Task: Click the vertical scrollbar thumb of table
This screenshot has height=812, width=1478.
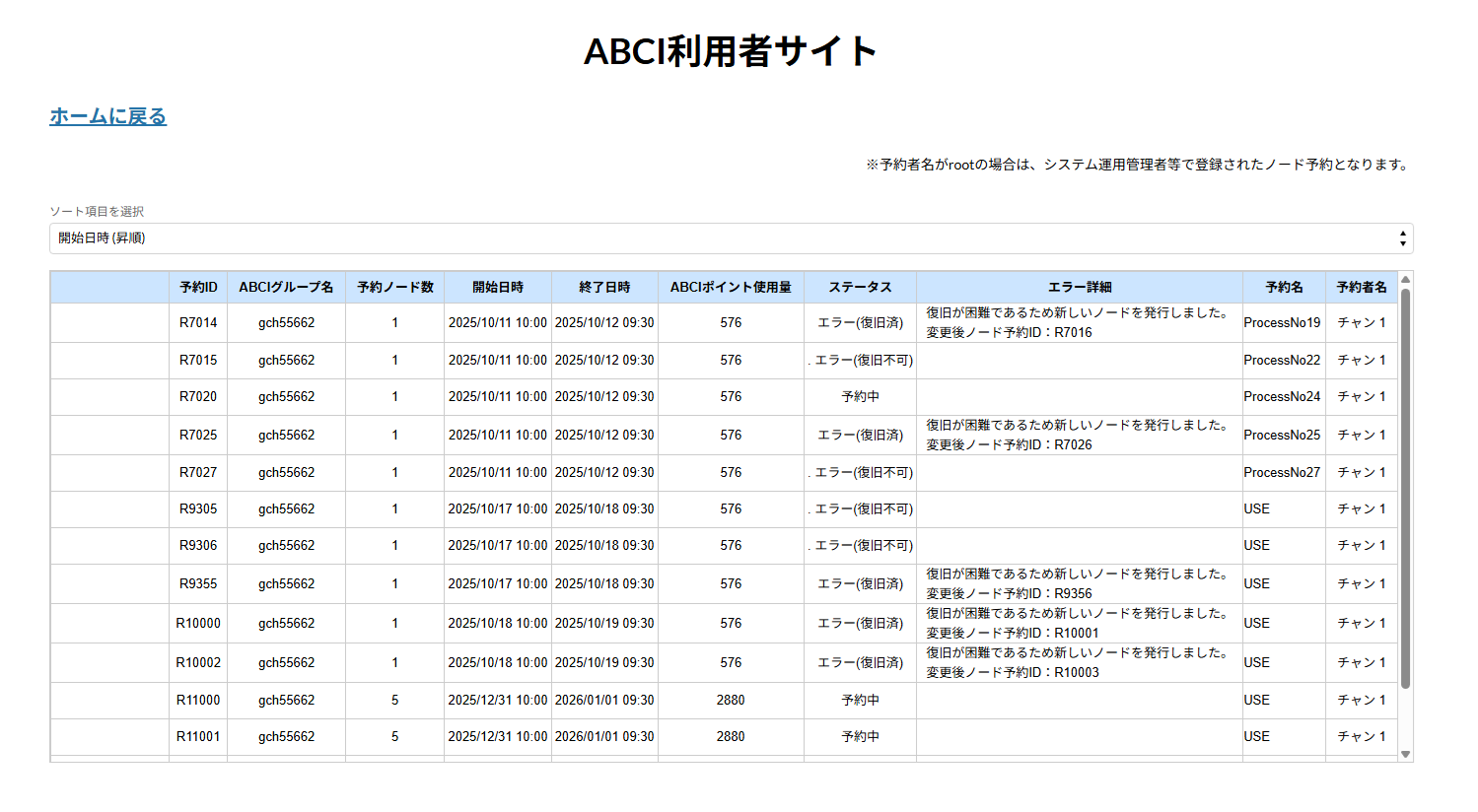Action: click(1405, 488)
